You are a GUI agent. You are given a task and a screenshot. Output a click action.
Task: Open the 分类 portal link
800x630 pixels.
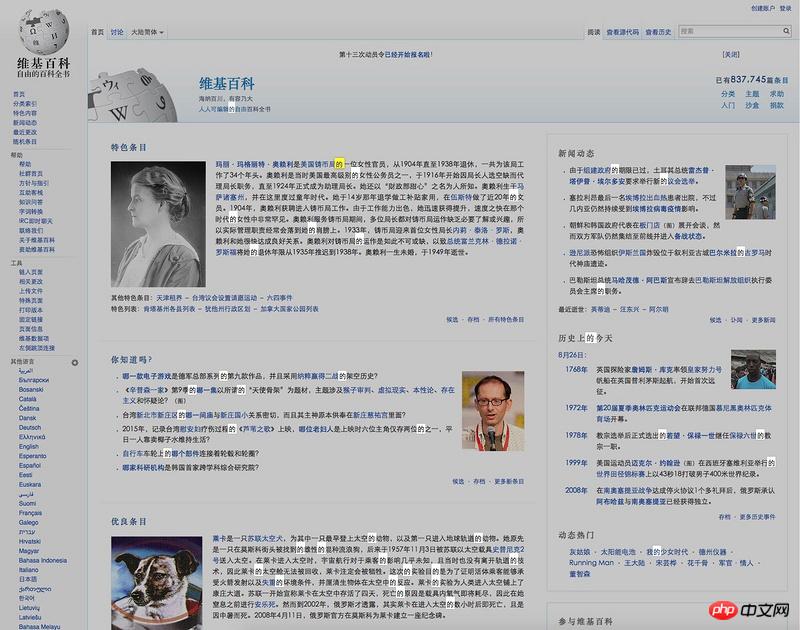(x=728, y=94)
